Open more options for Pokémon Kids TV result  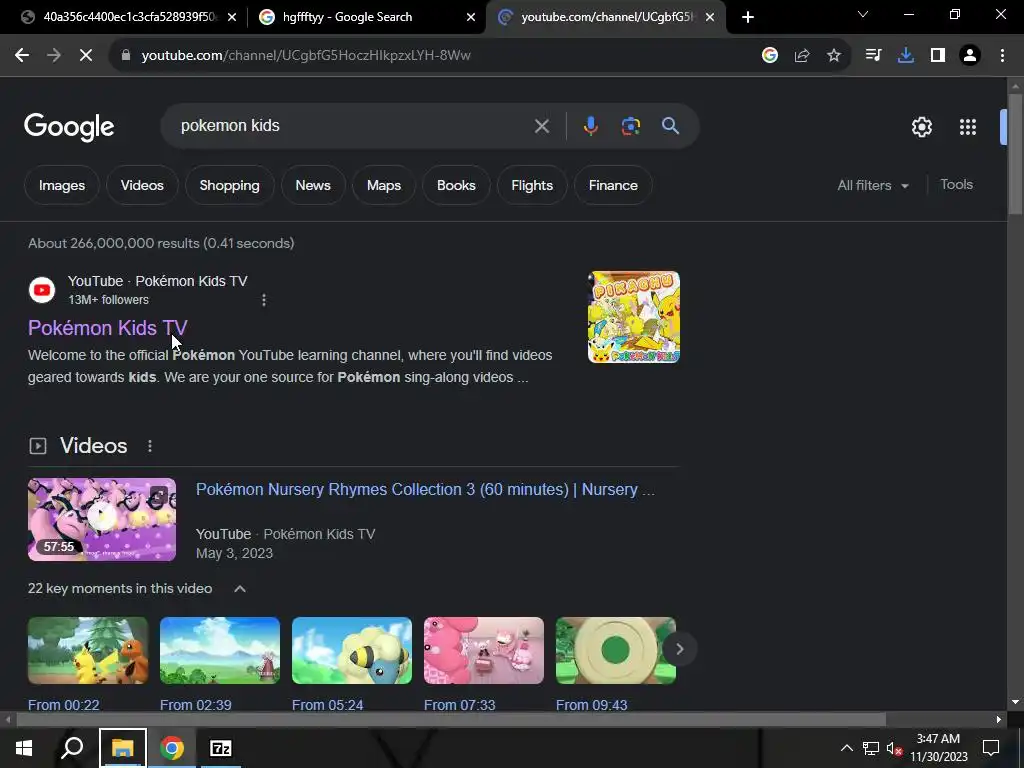coord(264,300)
